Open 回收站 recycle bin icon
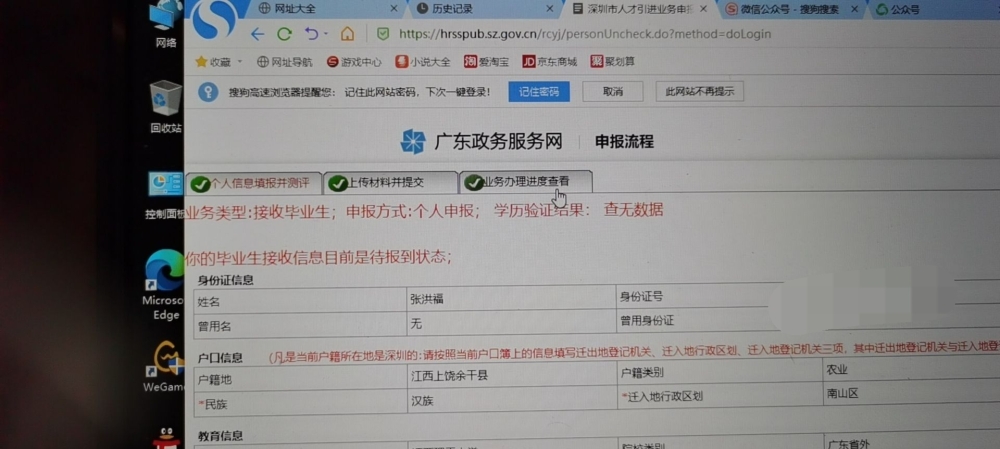The width and height of the screenshot is (1000, 449). tap(166, 107)
